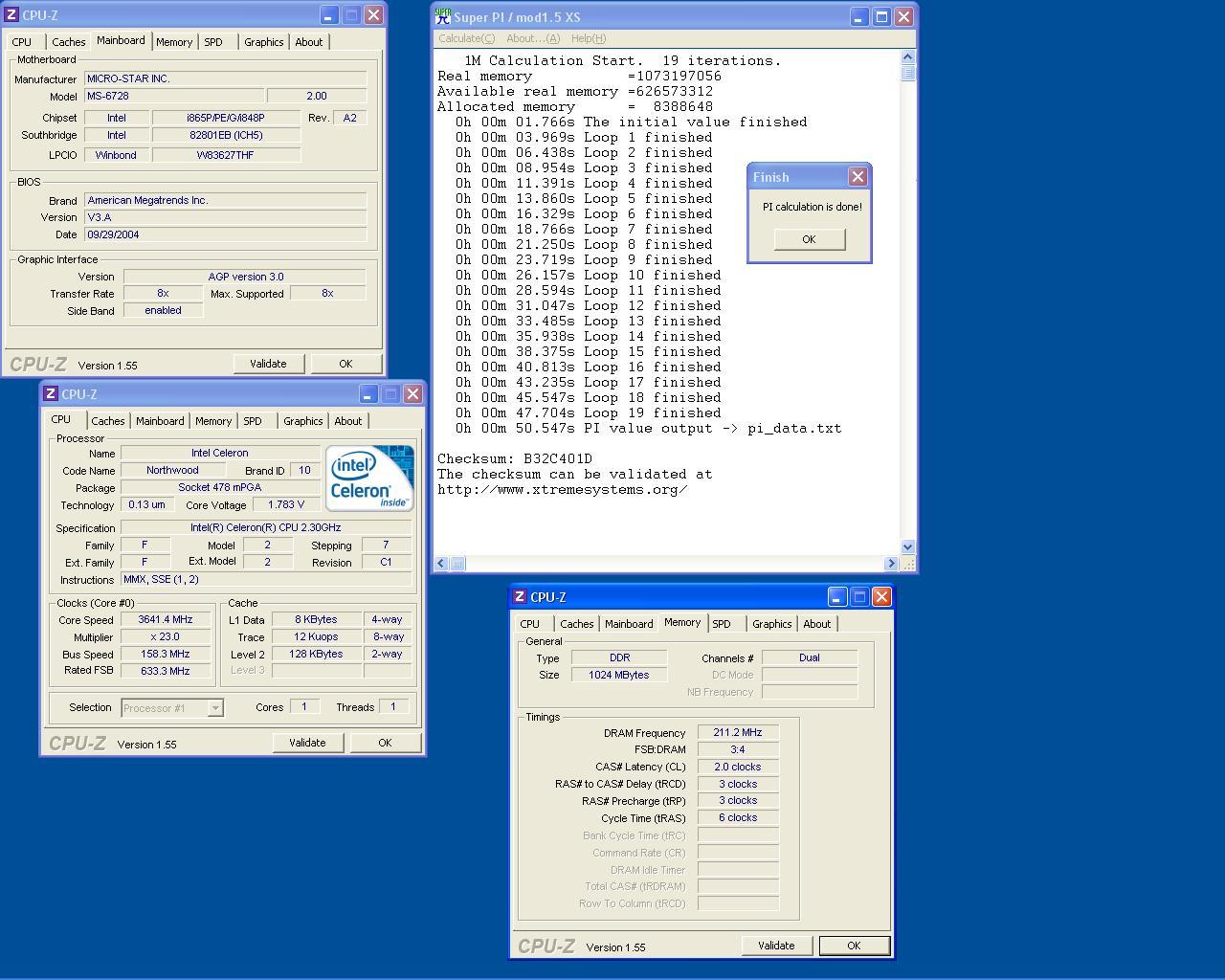Minimize the CPU-Z processor window
This screenshot has height=980, width=1225.
tap(368, 394)
